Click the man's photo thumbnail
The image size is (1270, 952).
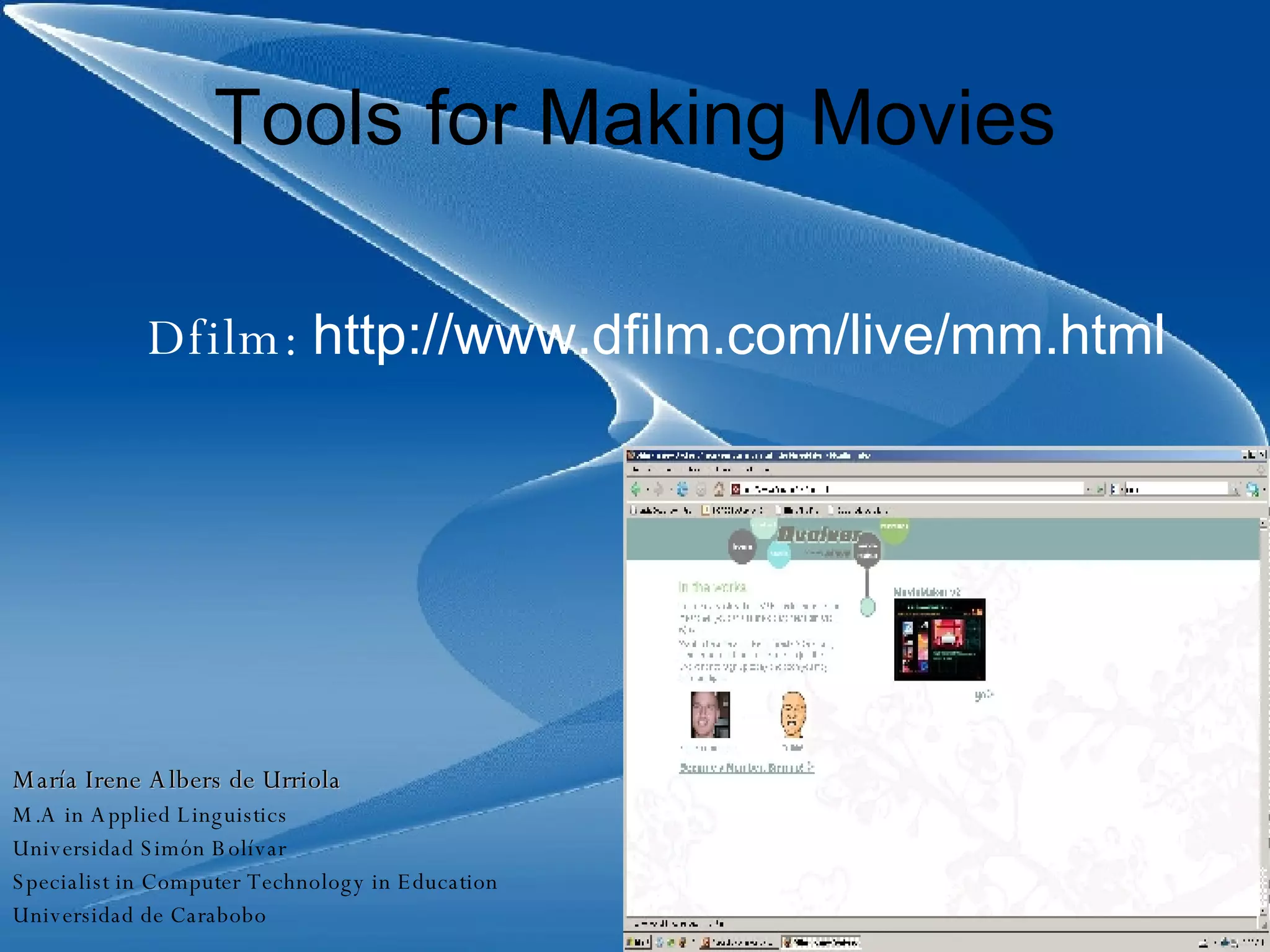pos(710,715)
